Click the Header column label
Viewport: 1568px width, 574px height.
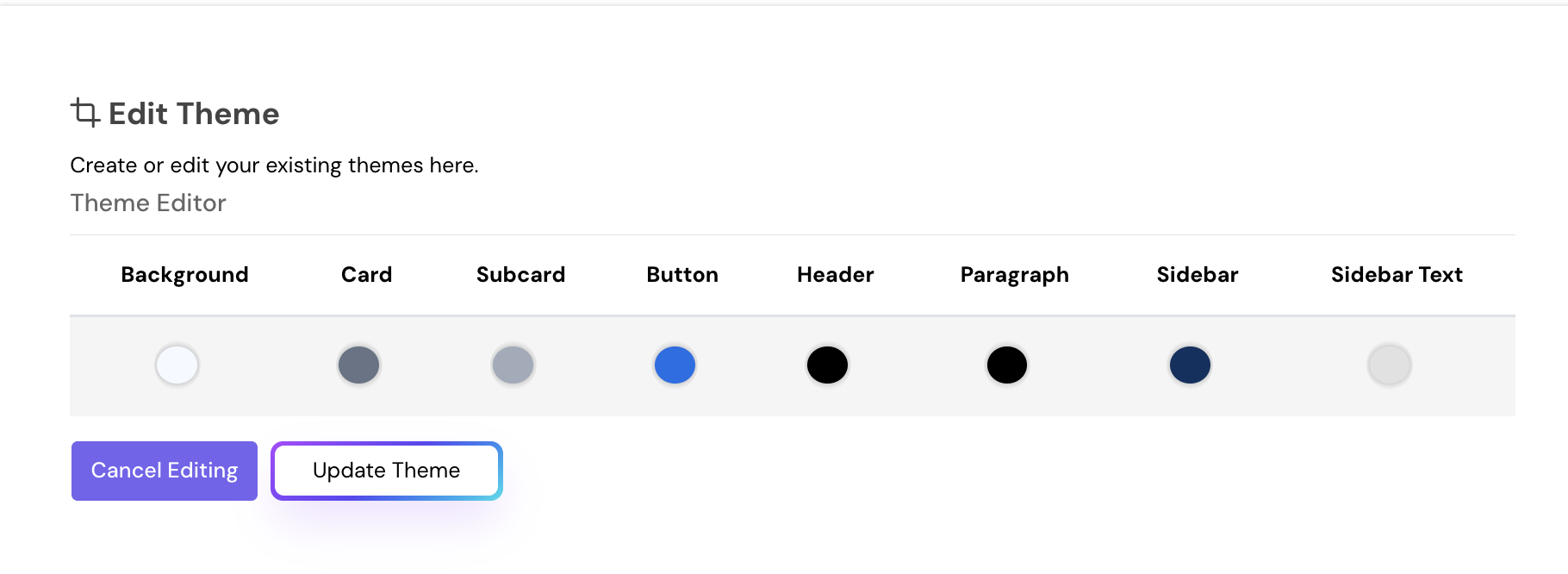(x=835, y=274)
